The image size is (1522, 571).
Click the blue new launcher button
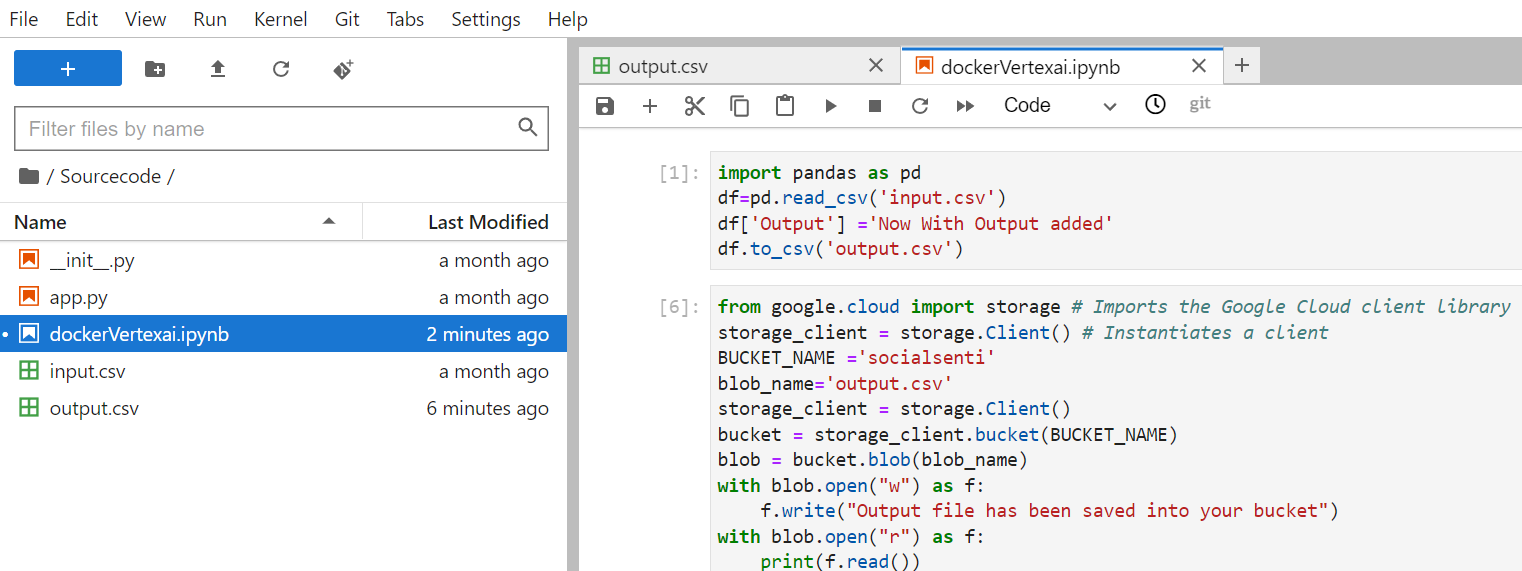pos(68,69)
